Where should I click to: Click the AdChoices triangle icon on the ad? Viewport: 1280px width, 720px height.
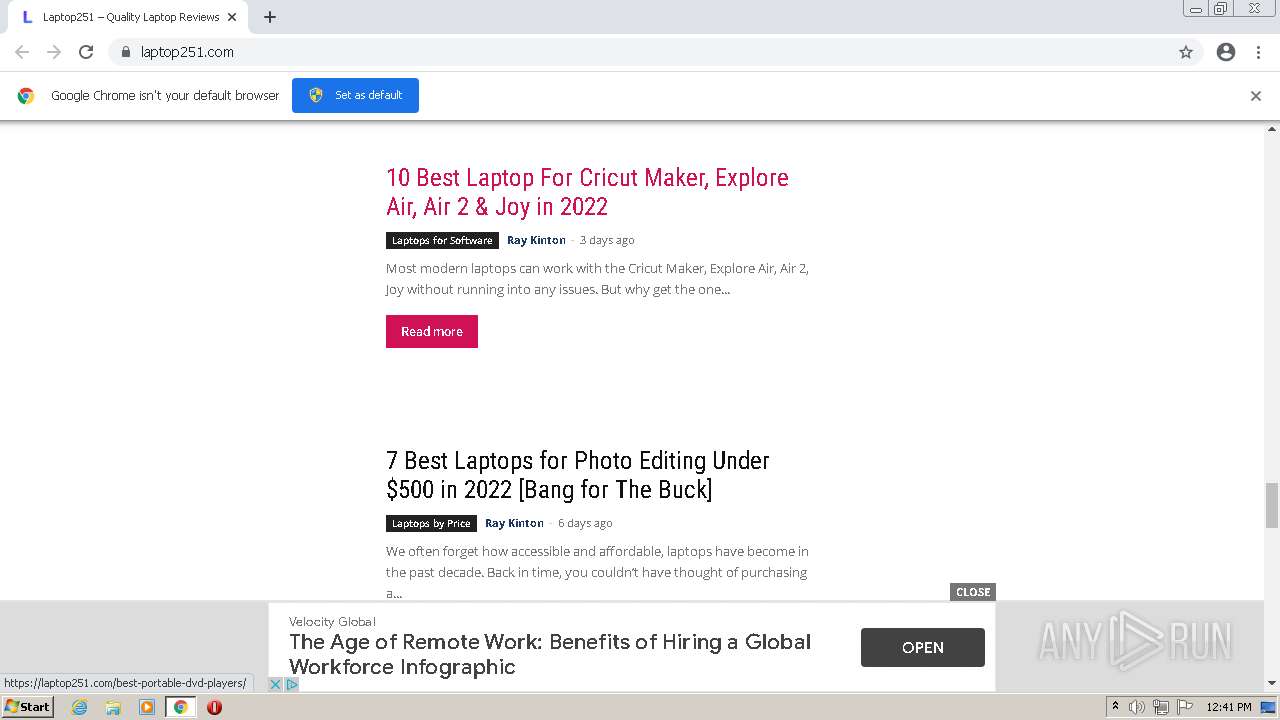click(292, 684)
